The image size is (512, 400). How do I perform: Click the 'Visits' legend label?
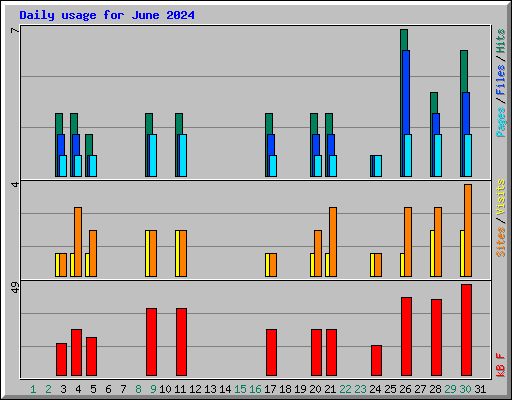(x=501, y=198)
